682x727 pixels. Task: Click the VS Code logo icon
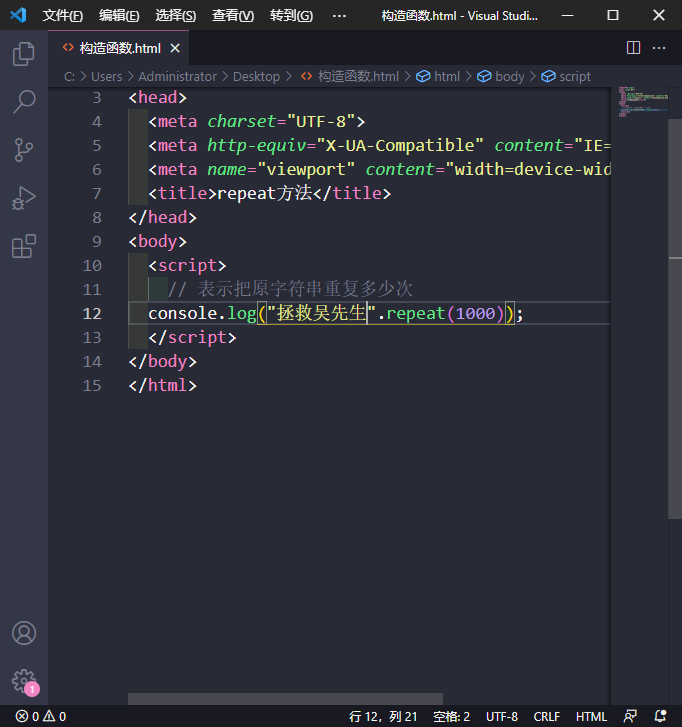[x=18, y=15]
